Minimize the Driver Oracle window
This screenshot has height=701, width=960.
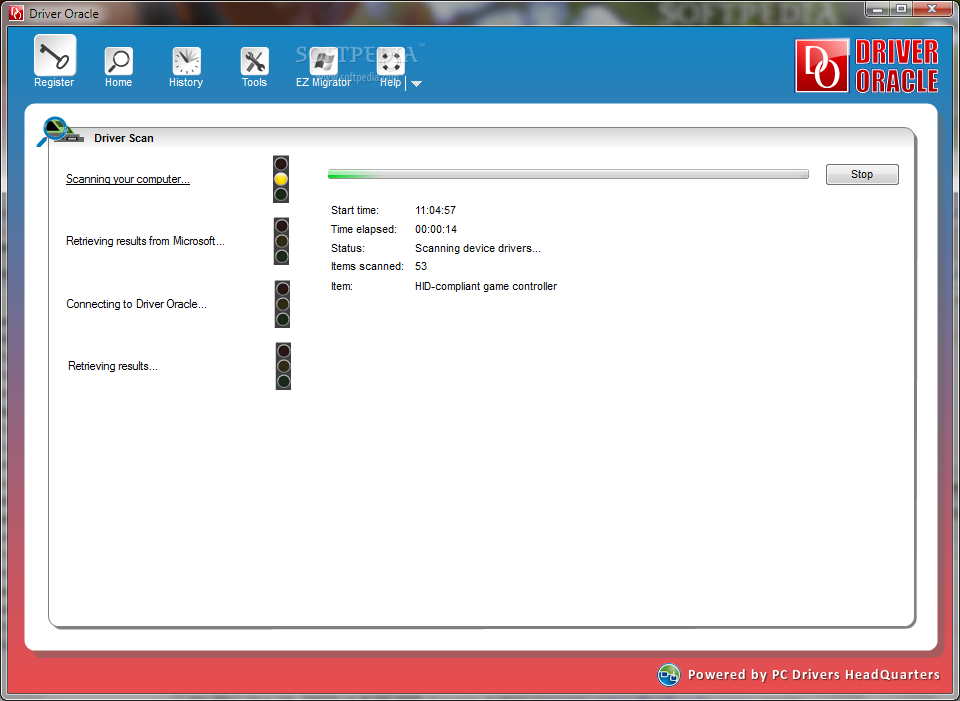(x=878, y=9)
